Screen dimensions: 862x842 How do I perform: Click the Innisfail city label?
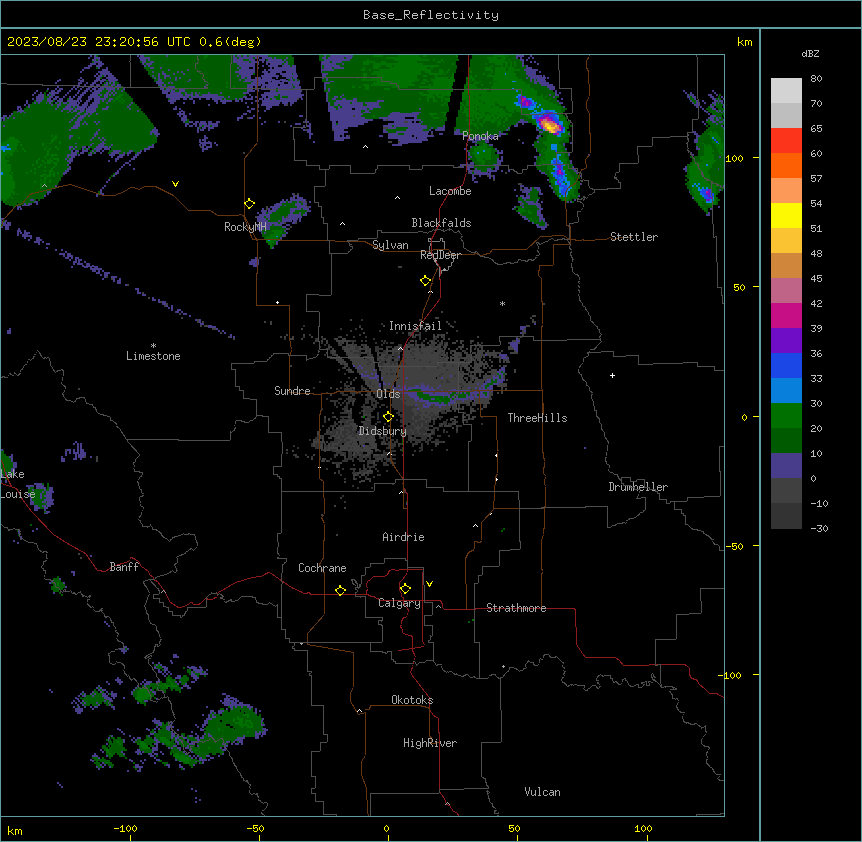coord(415,326)
